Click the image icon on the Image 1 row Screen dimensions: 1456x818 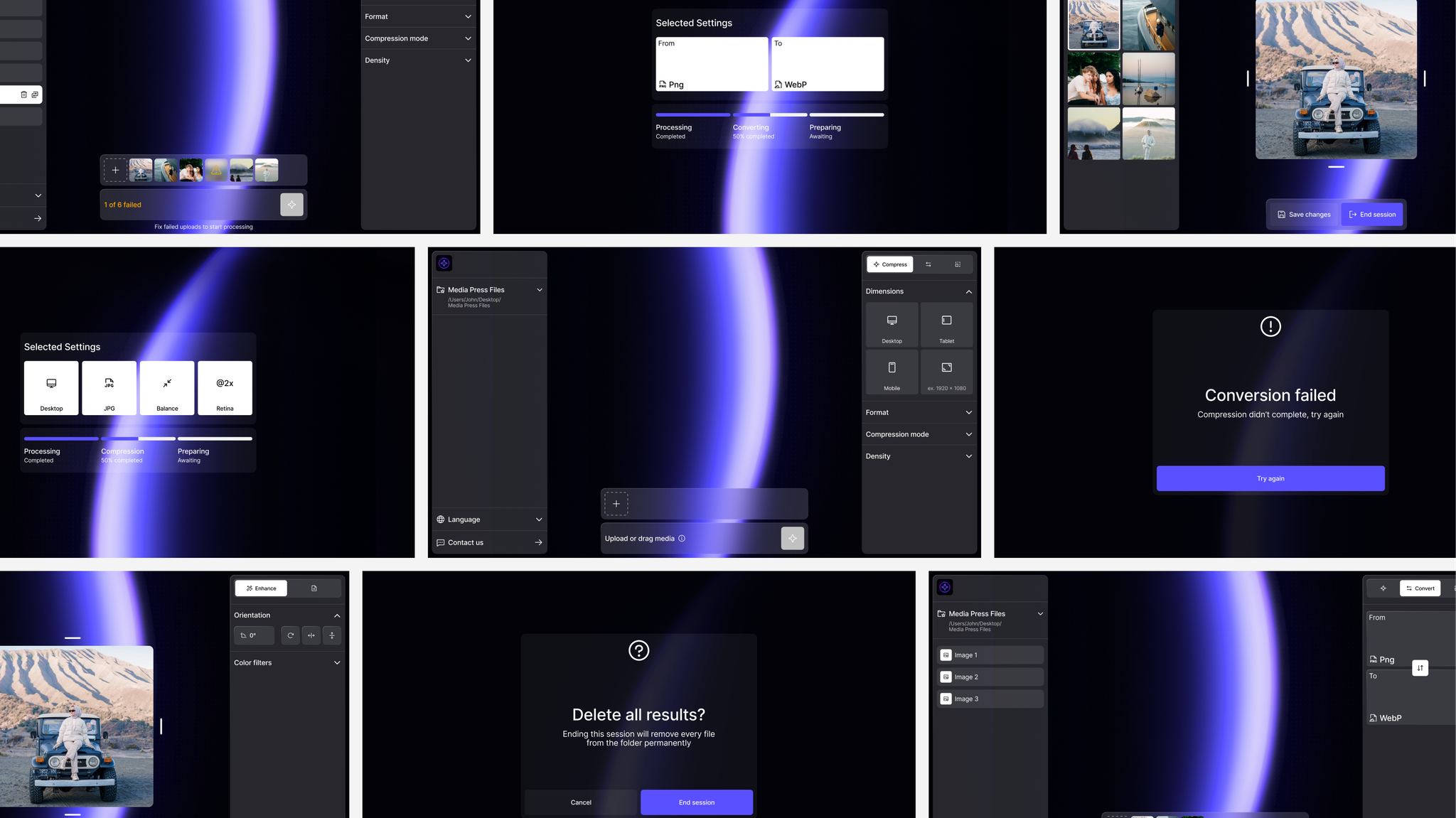(x=946, y=655)
